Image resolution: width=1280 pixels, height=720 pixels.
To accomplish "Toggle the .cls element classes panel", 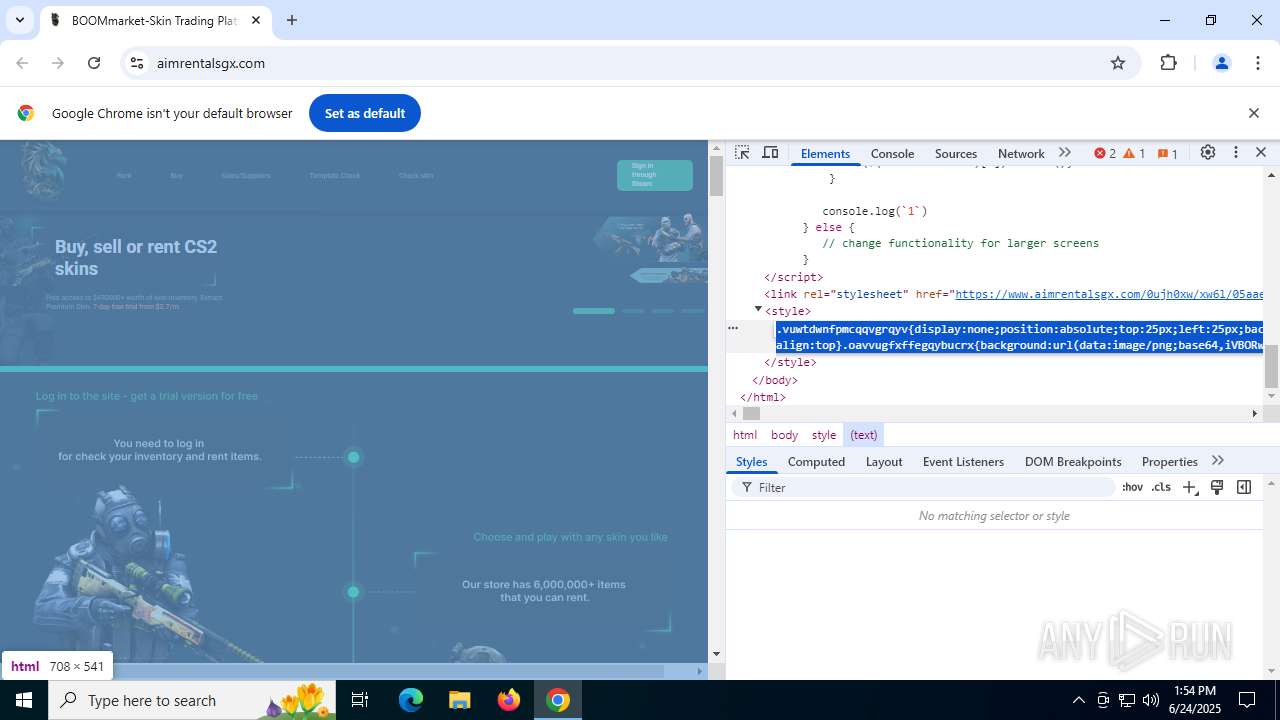I will coord(1161,487).
